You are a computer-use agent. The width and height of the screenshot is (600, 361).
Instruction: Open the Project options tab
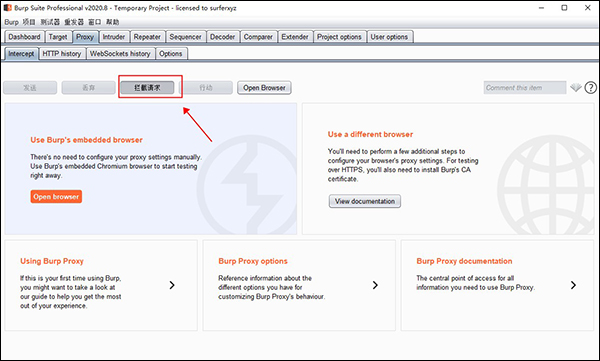[x=339, y=37]
